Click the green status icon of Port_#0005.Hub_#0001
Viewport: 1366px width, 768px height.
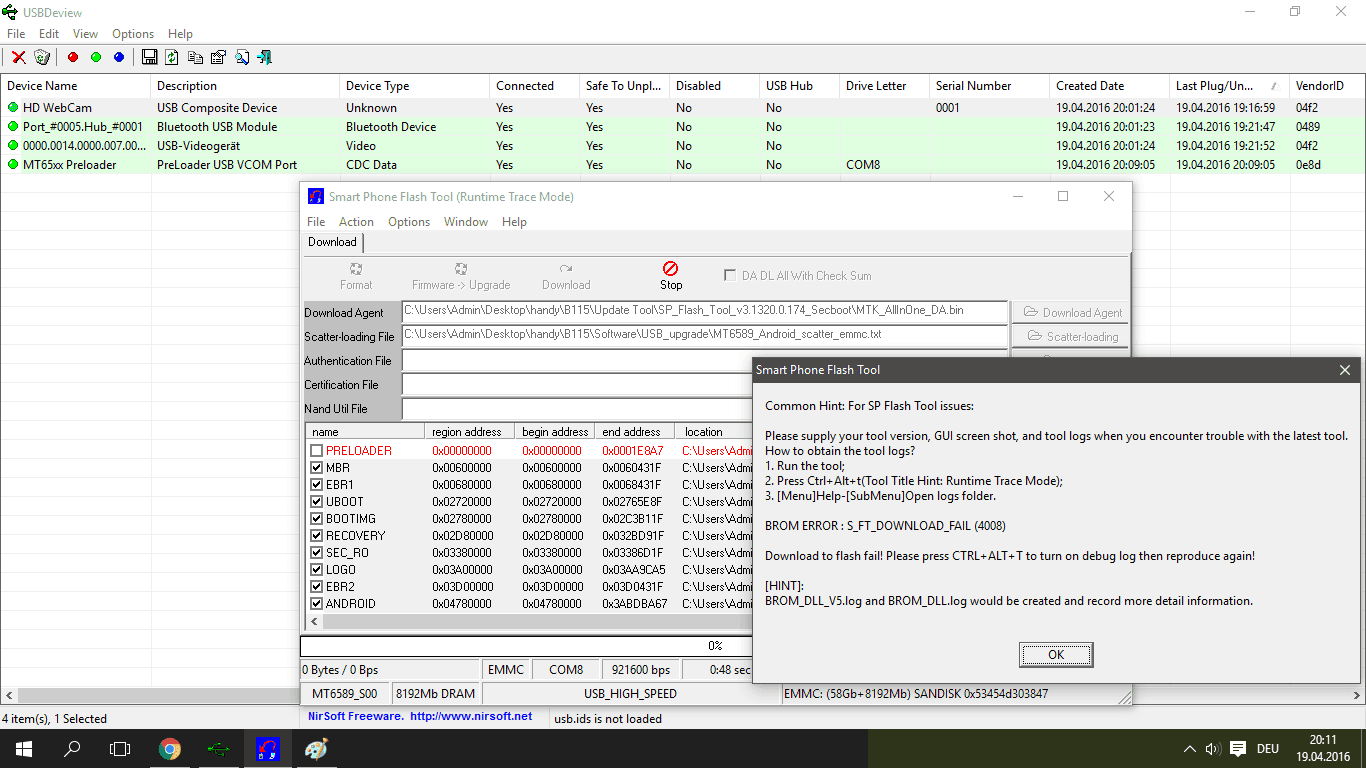coord(13,126)
